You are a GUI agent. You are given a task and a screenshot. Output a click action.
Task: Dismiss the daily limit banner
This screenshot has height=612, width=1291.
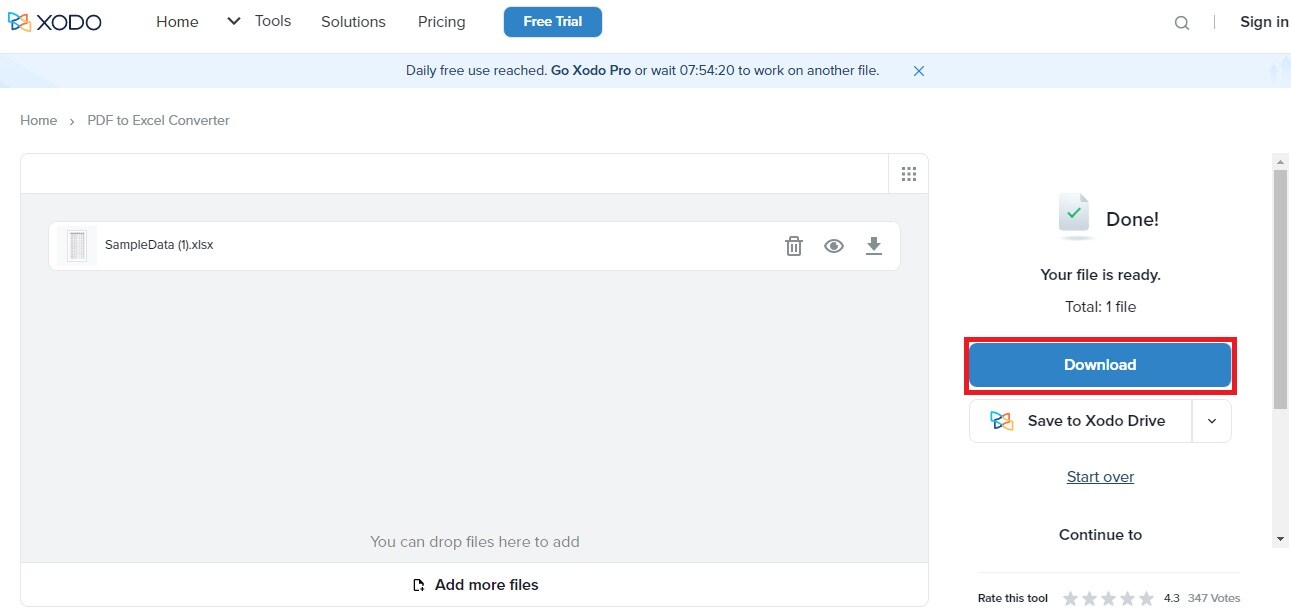(x=919, y=71)
